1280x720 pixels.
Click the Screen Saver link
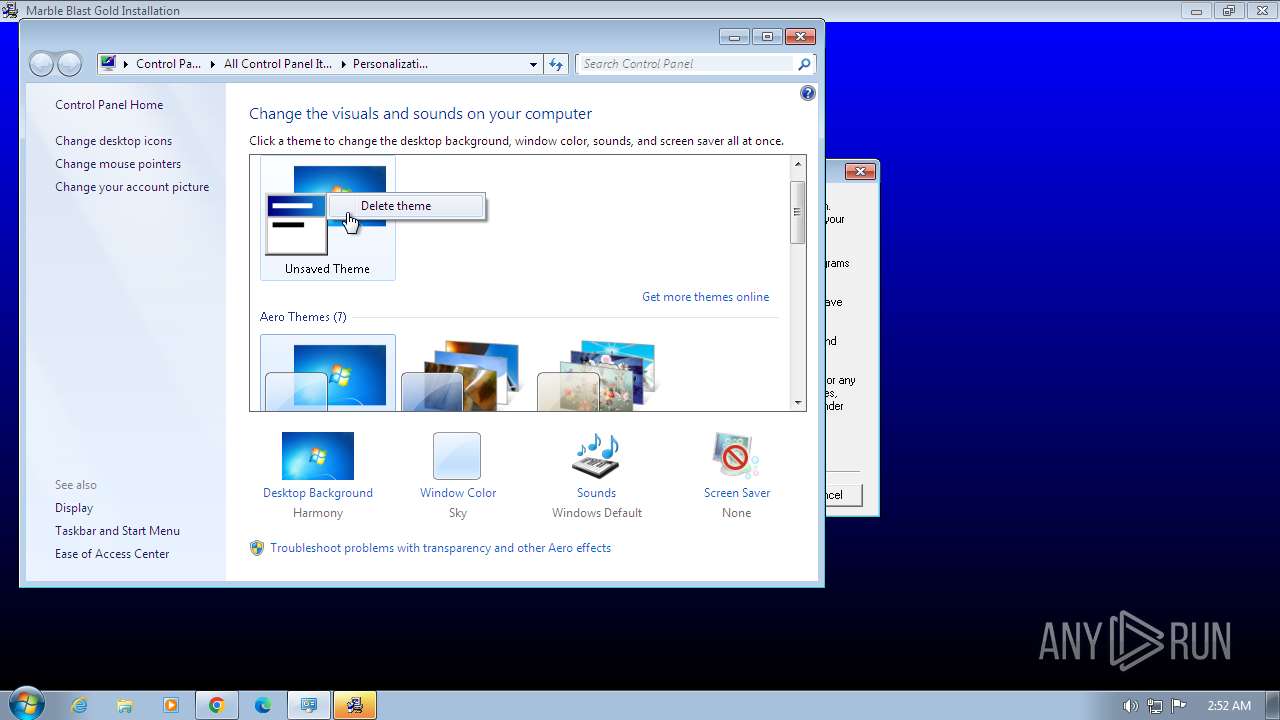pos(737,493)
